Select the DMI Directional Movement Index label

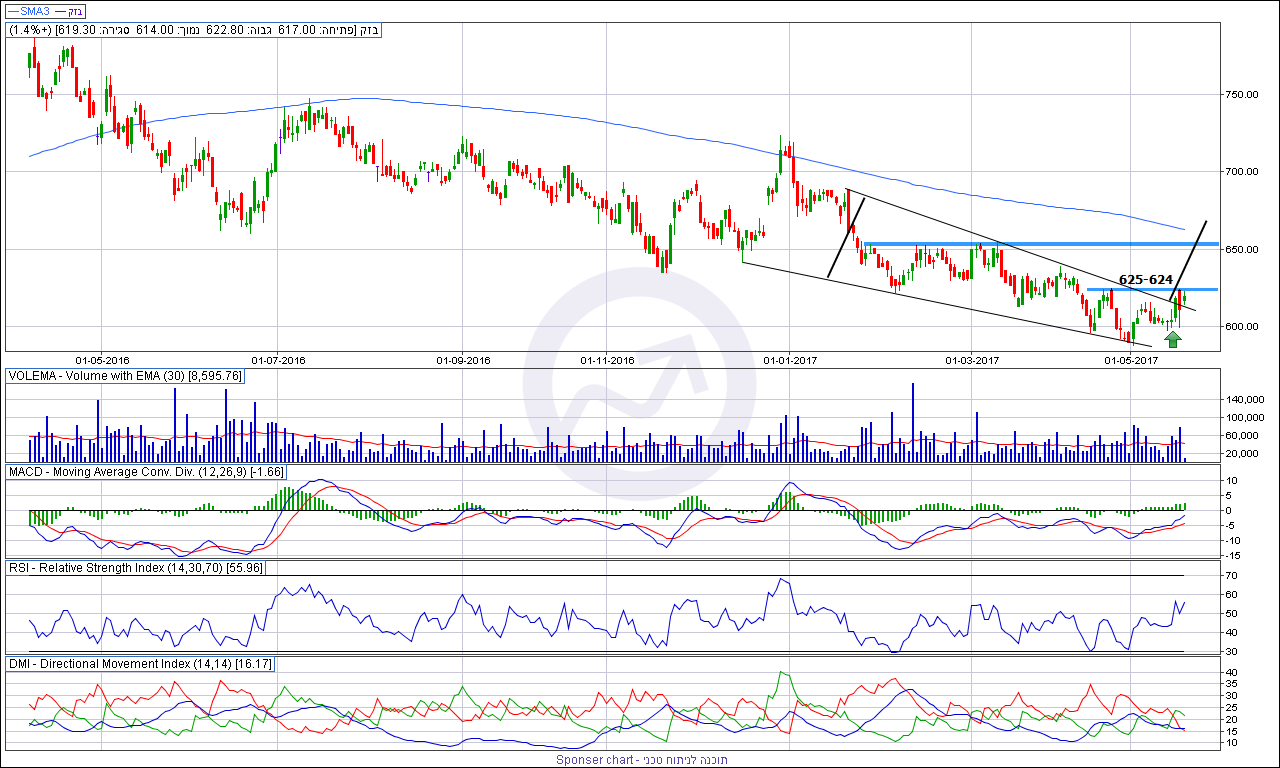139,664
